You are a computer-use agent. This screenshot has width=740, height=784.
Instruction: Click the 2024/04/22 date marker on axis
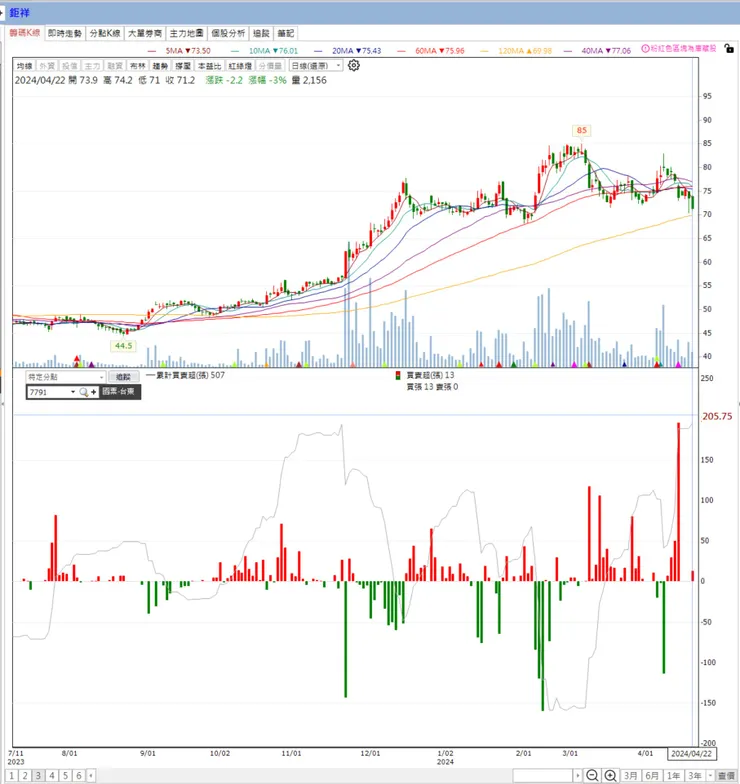point(692,754)
